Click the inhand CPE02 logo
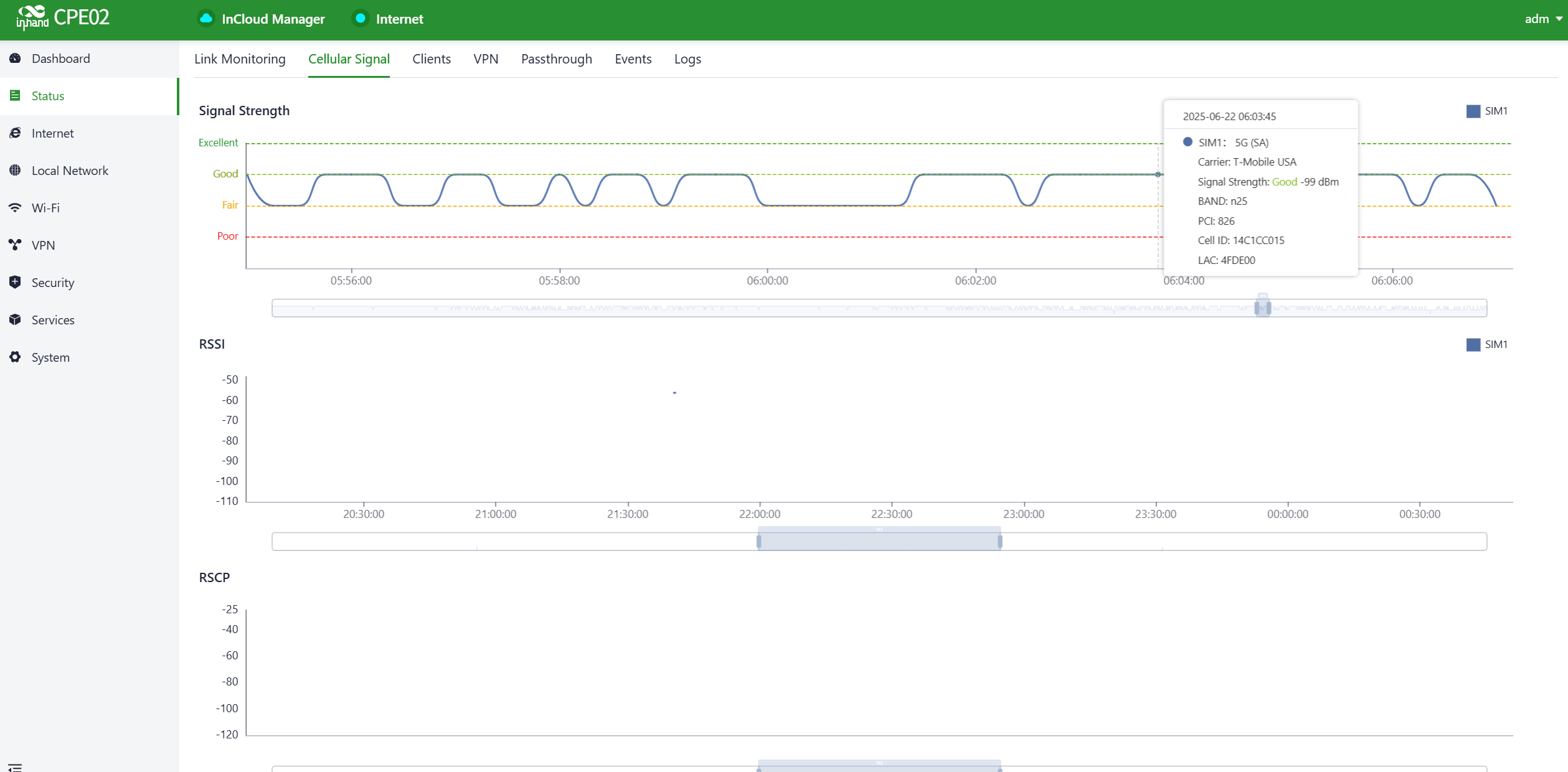This screenshot has width=1568, height=772. (64, 17)
